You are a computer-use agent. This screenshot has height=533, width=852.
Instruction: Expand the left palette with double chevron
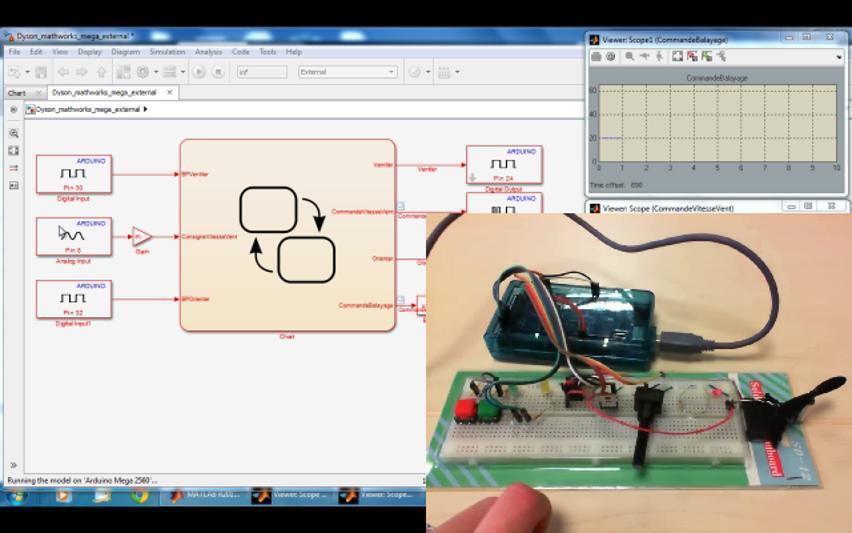tap(14, 465)
